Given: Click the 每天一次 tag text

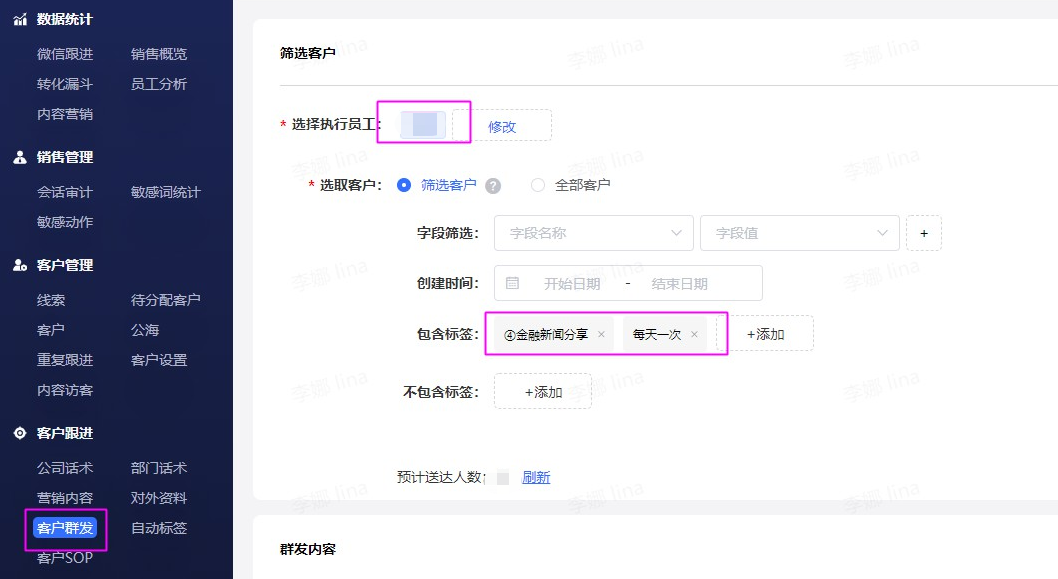Looking at the screenshot, I should coord(657,334).
